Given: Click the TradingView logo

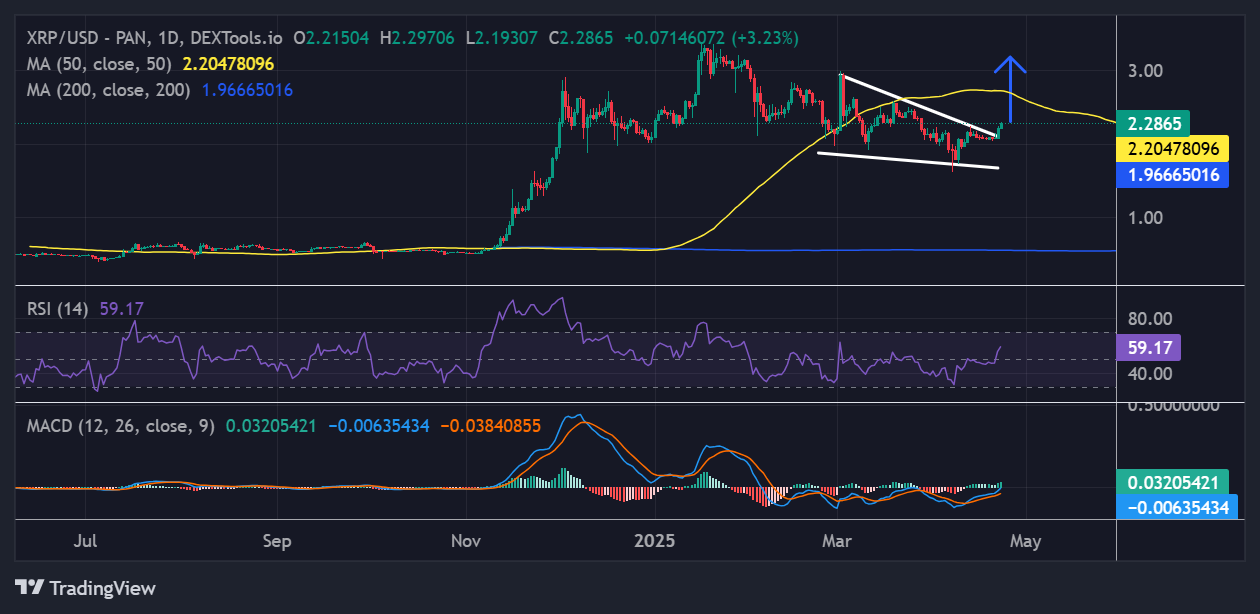Looking at the screenshot, I should coord(85,588).
